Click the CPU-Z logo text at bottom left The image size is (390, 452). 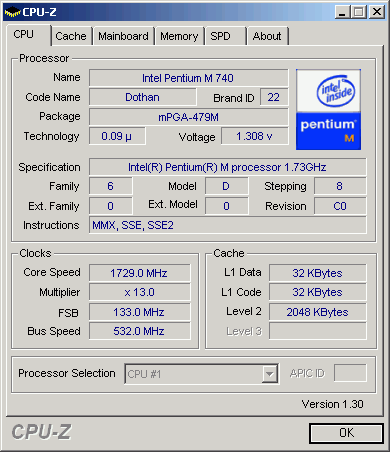coord(41,432)
